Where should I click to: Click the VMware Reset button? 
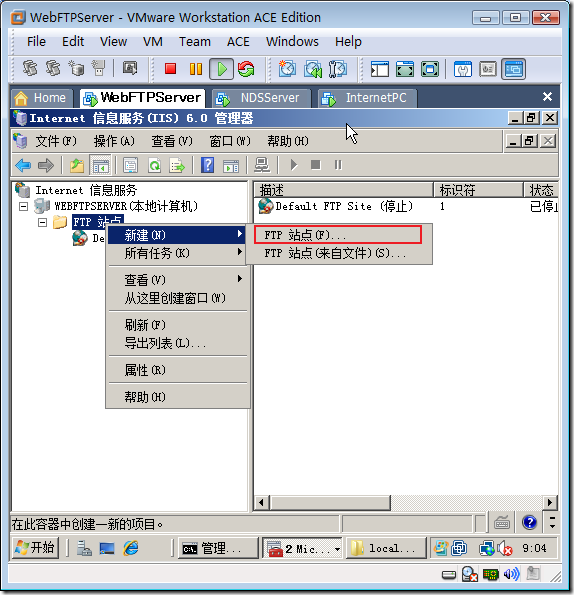tap(246, 69)
